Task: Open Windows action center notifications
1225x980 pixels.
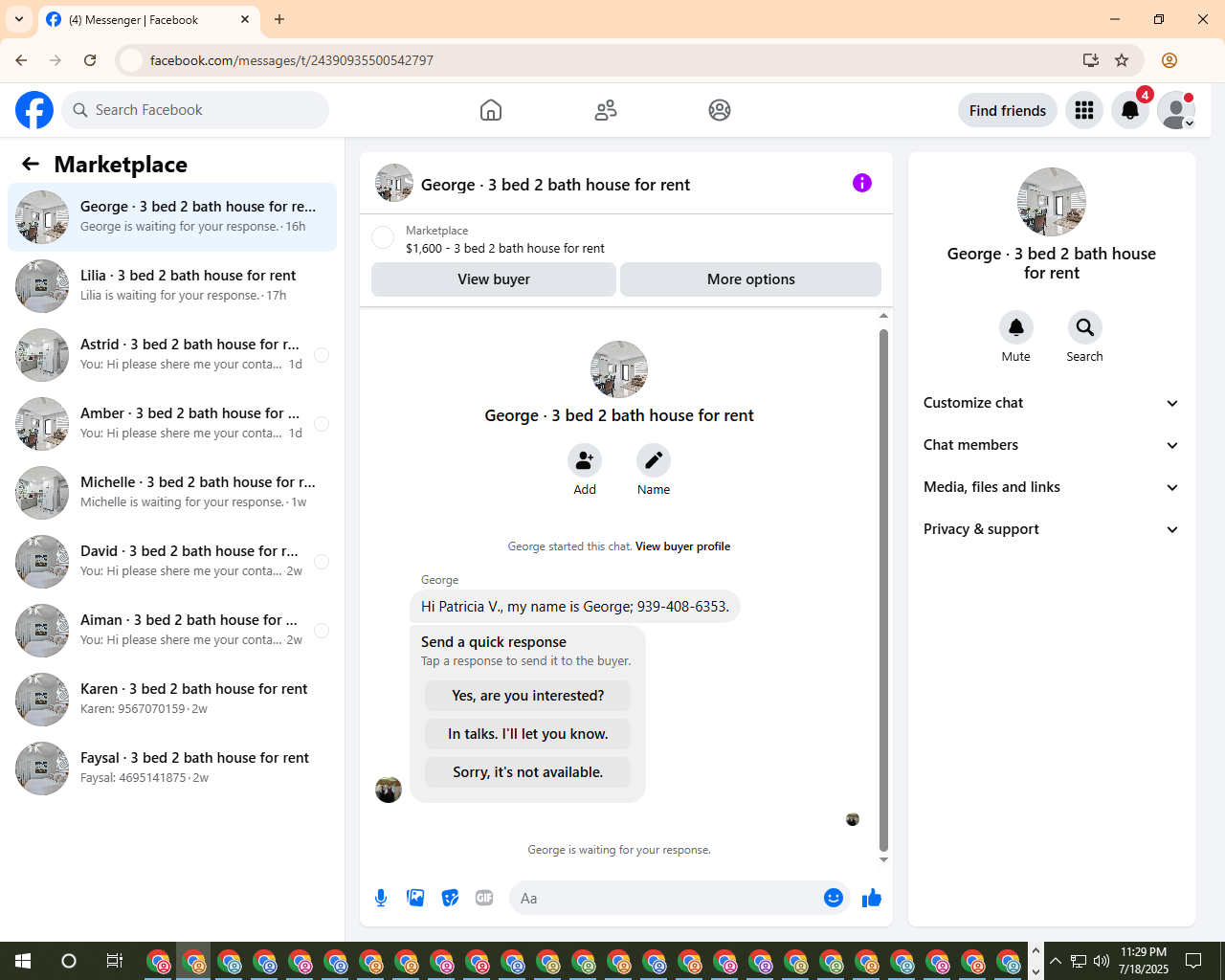Action: (1193, 961)
